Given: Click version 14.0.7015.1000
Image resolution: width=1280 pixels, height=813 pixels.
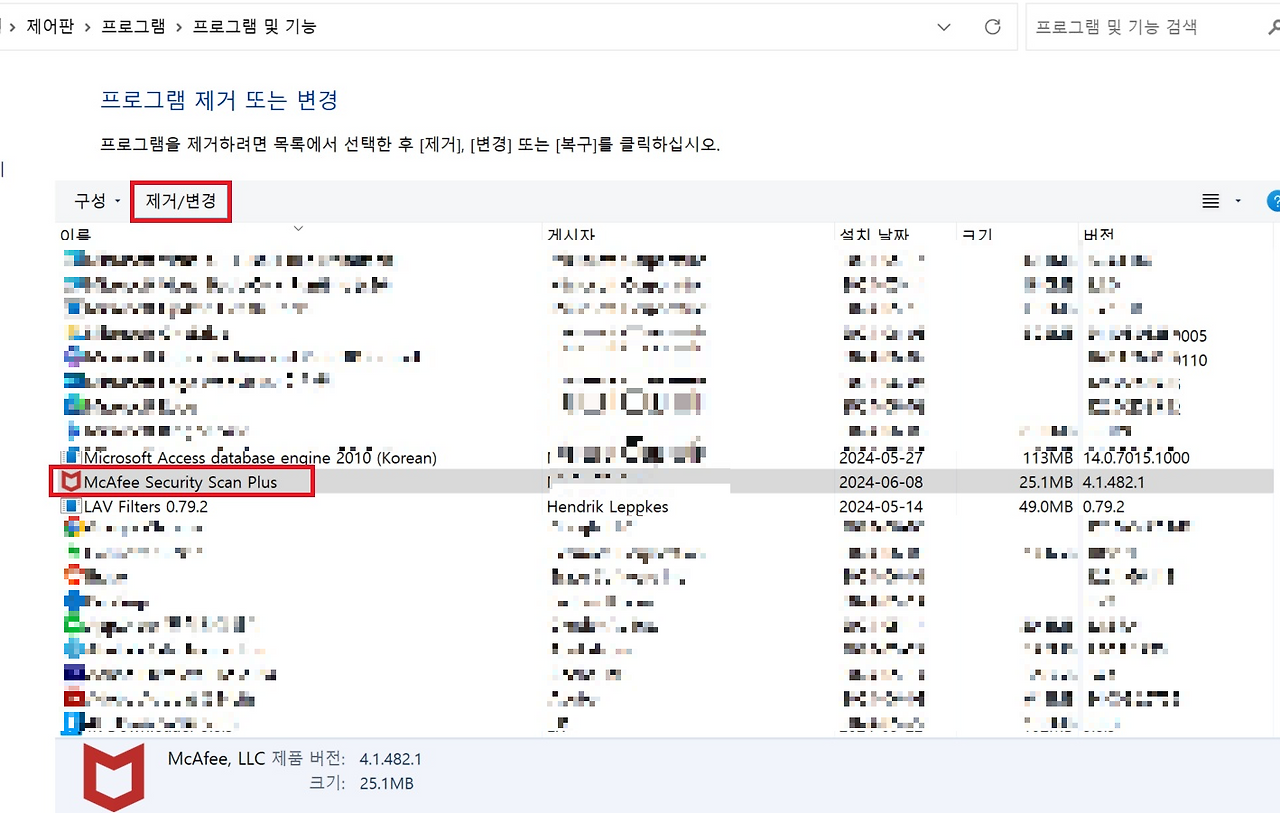Looking at the screenshot, I should click(1136, 458).
